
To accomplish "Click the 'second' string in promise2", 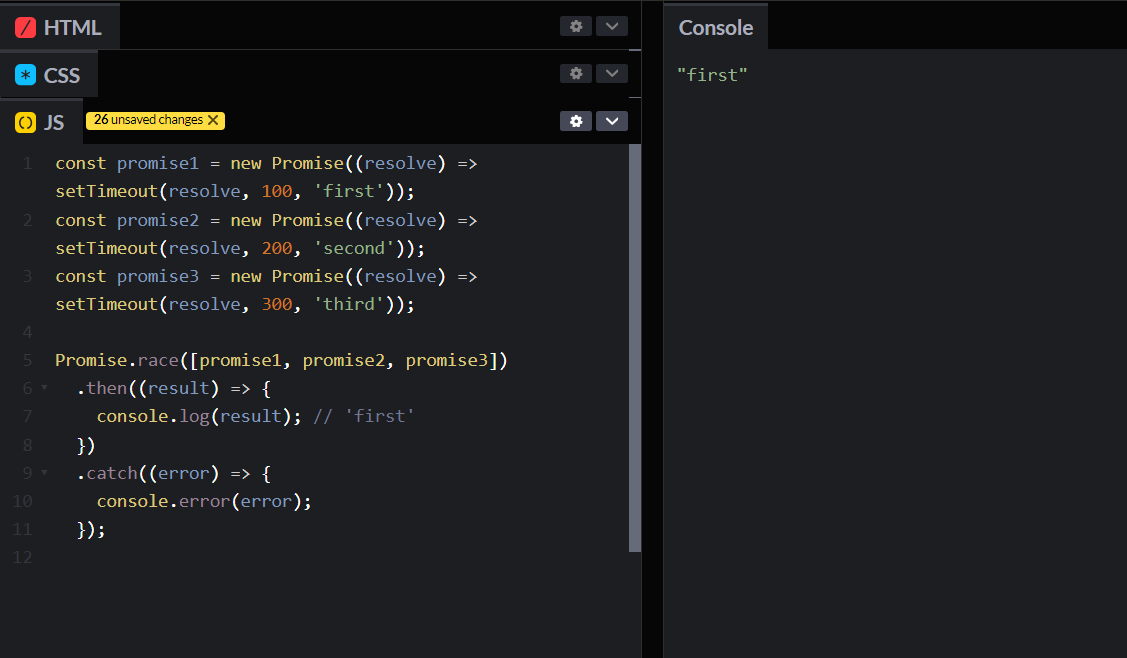I will point(354,248).
